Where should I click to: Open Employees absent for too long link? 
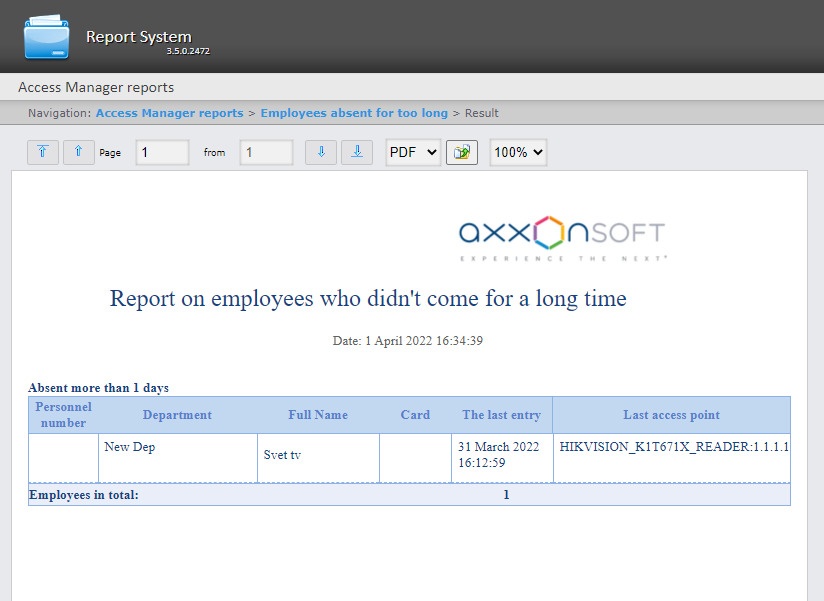click(x=354, y=113)
